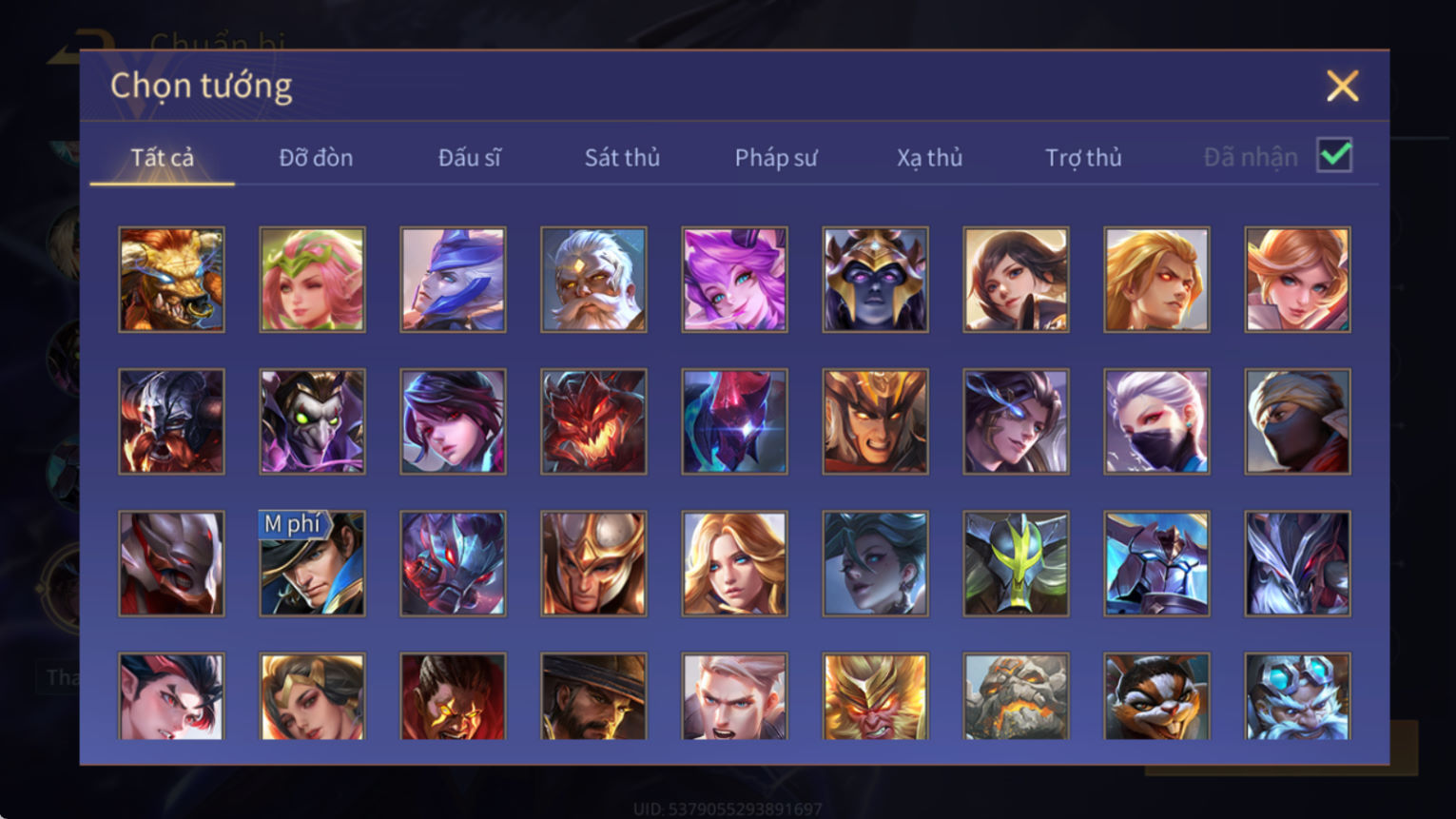The image size is (1456, 819).
Task: Select the purple-haired girl hero portrait
Action: 734,280
